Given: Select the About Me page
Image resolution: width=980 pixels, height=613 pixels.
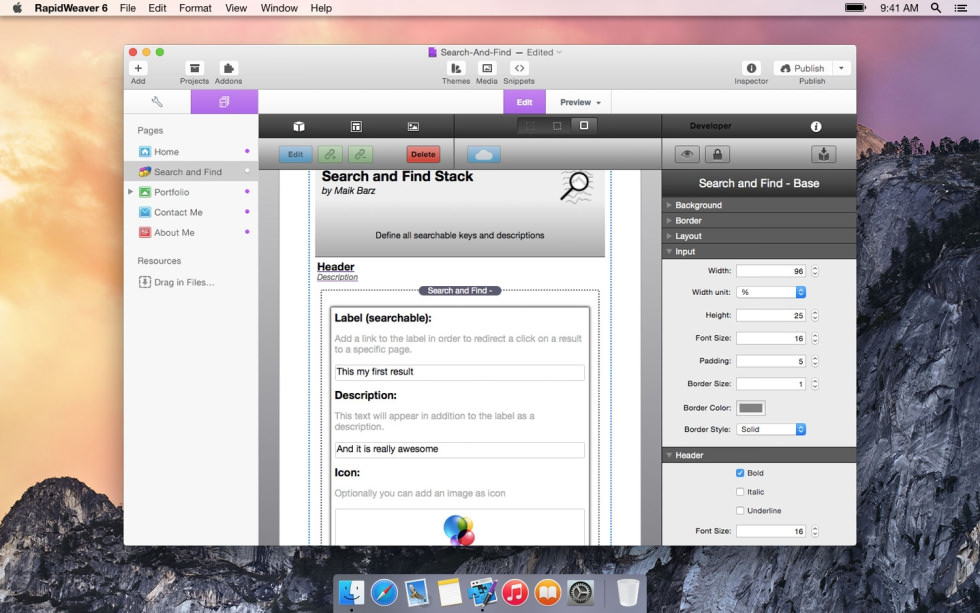Looking at the screenshot, I should pyautogui.click(x=191, y=232).
